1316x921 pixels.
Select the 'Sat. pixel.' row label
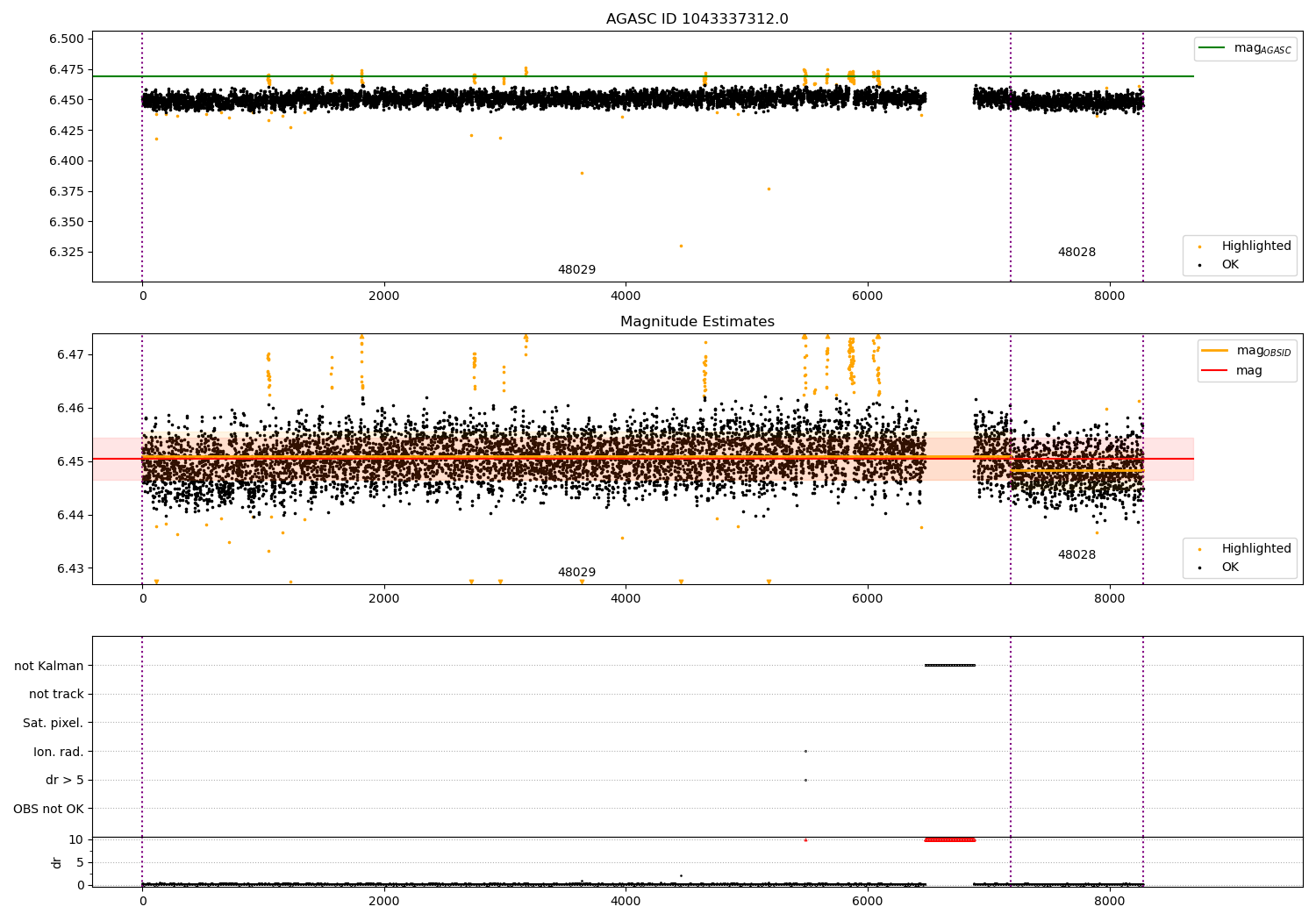(53, 724)
